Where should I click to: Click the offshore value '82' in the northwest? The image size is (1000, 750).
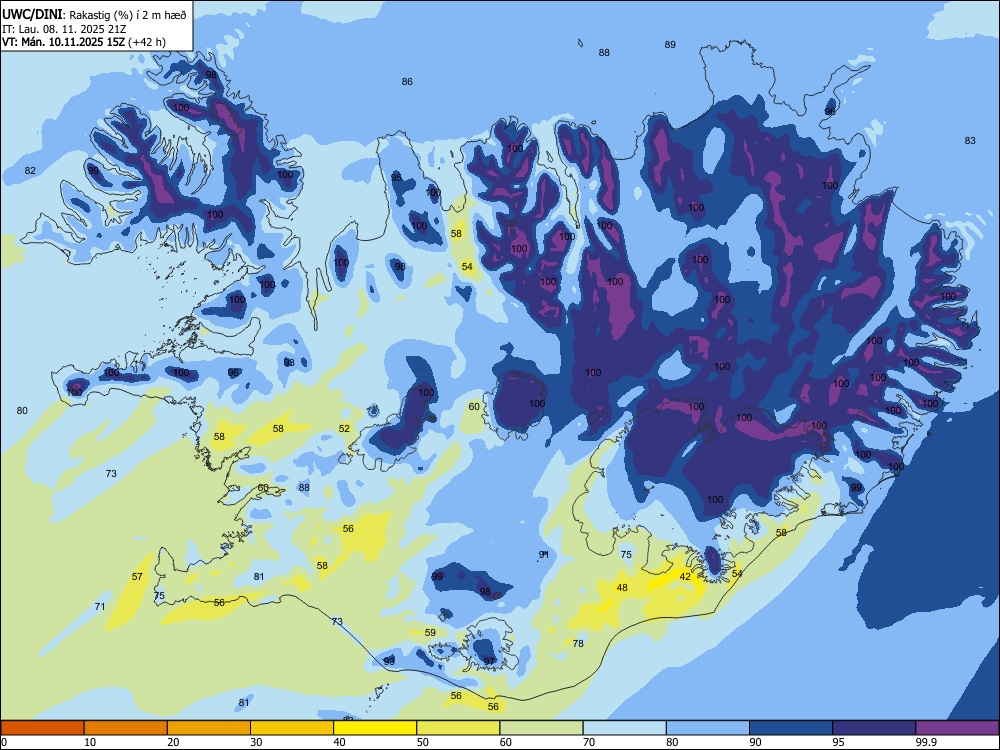30,170
